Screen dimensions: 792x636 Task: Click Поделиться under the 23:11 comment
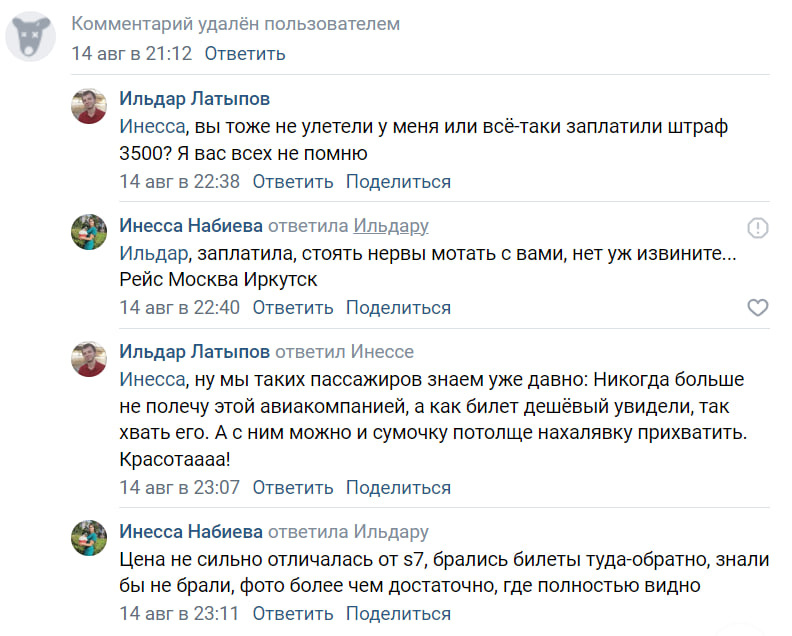click(x=399, y=613)
